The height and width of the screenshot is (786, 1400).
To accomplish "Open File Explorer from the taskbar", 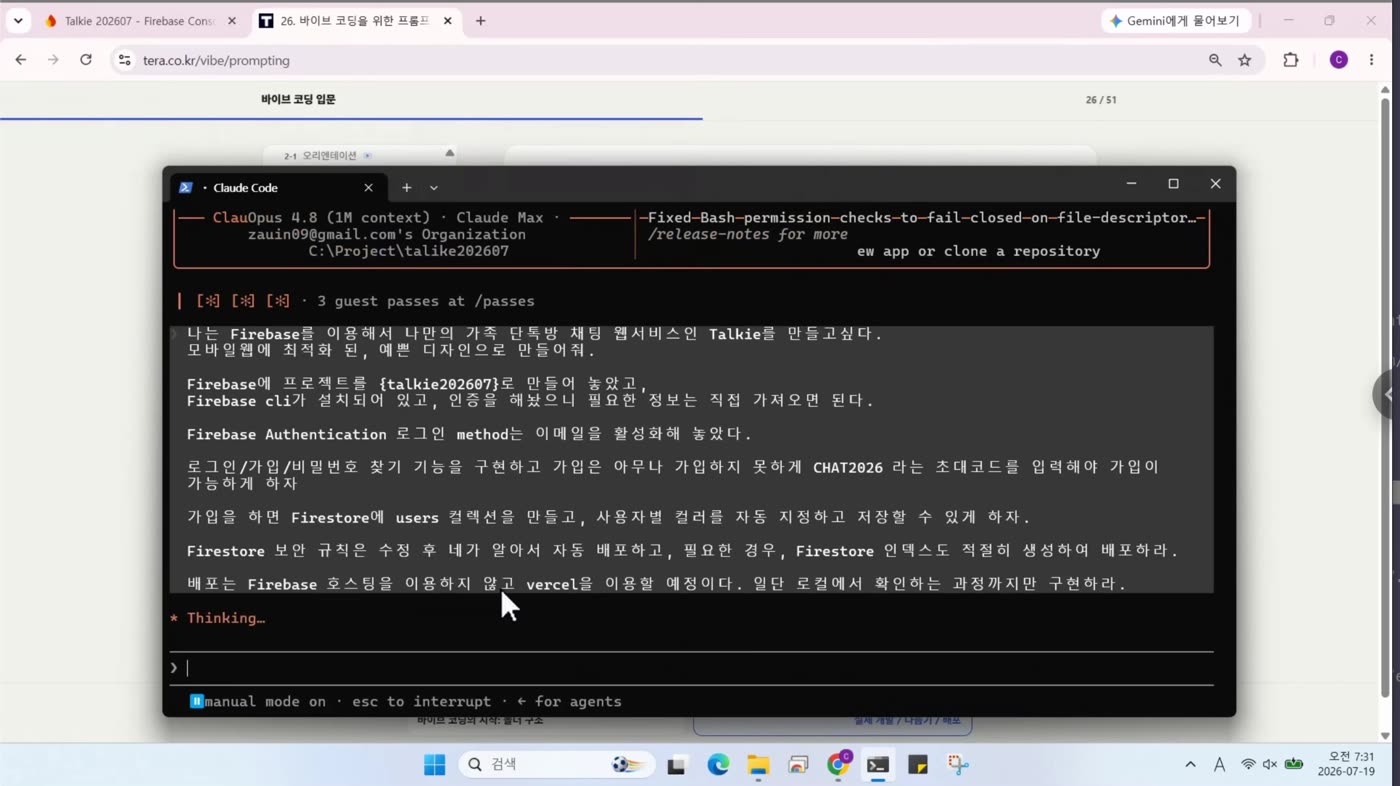I will click(758, 765).
